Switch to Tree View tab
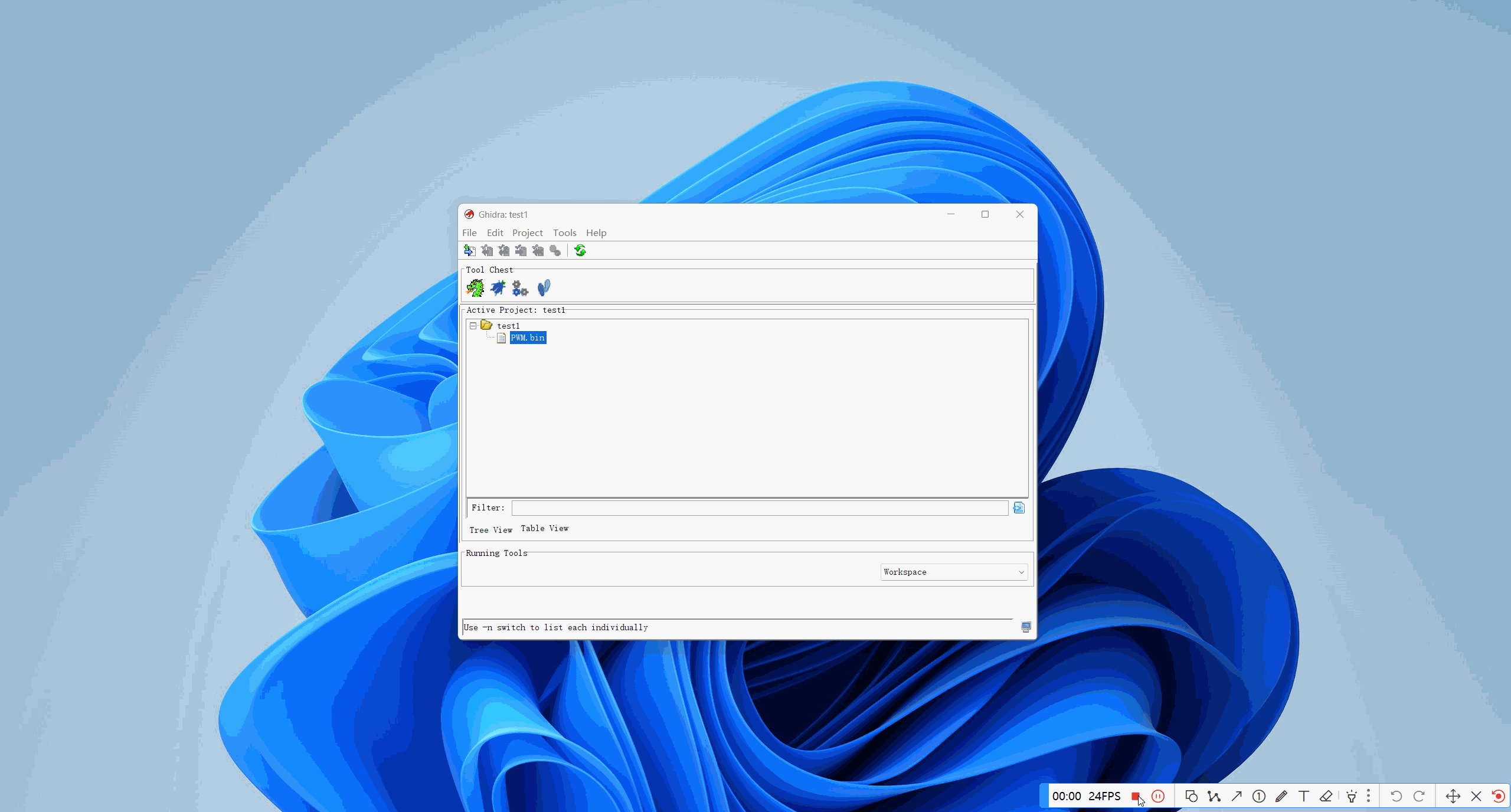Viewport: 1511px width, 812px height. [x=490, y=530]
